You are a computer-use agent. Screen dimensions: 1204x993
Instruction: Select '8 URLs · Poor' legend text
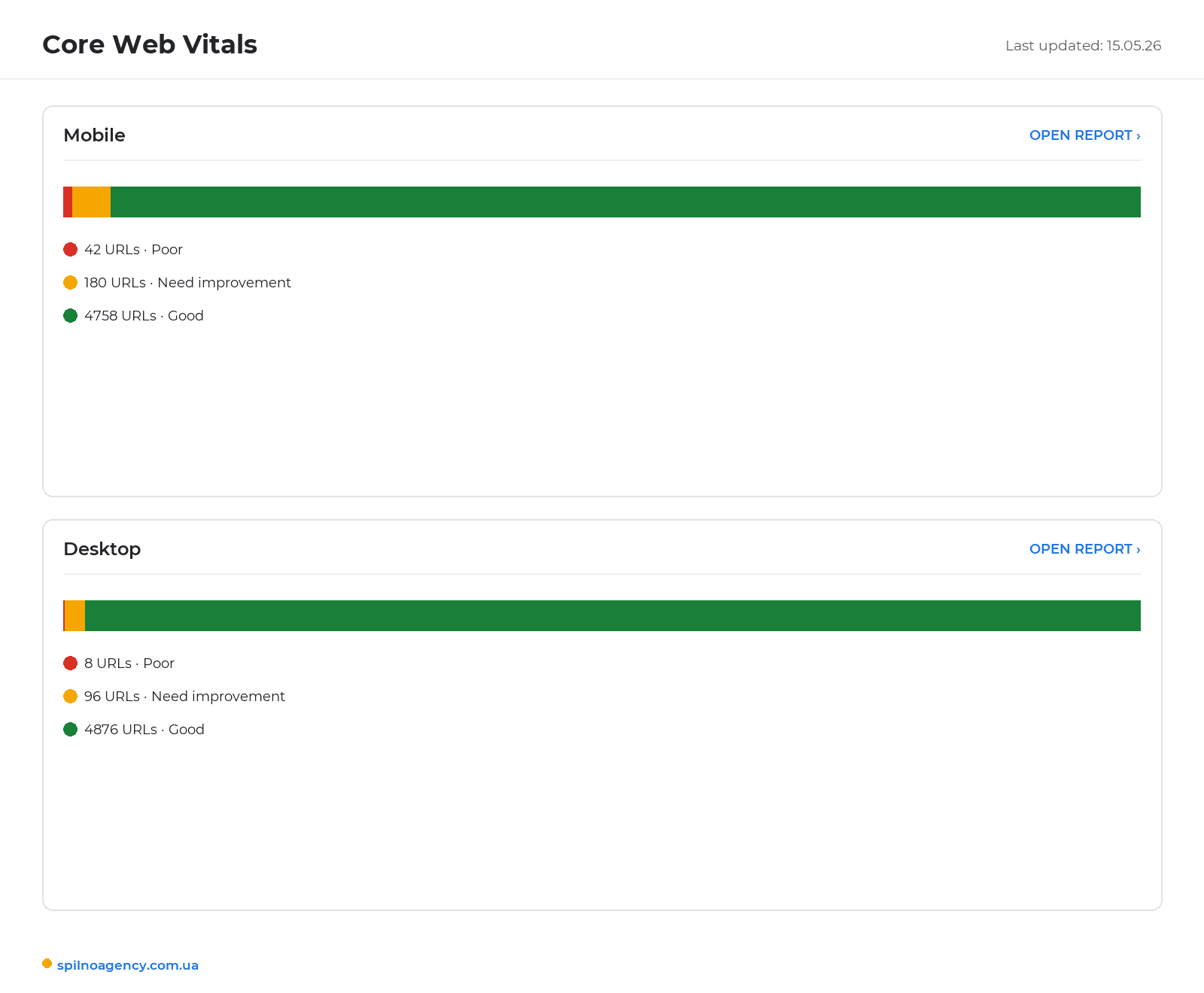[x=129, y=664]
